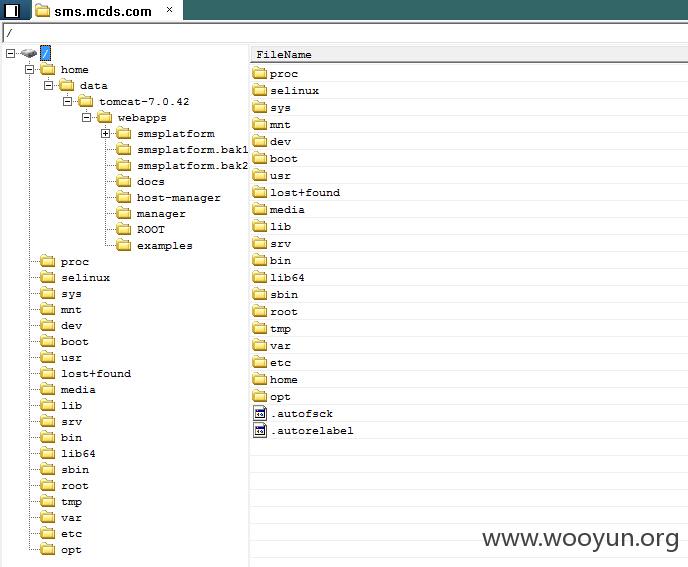Click proc folder icon in file list
Screen dimensions: 688x567
260,73
